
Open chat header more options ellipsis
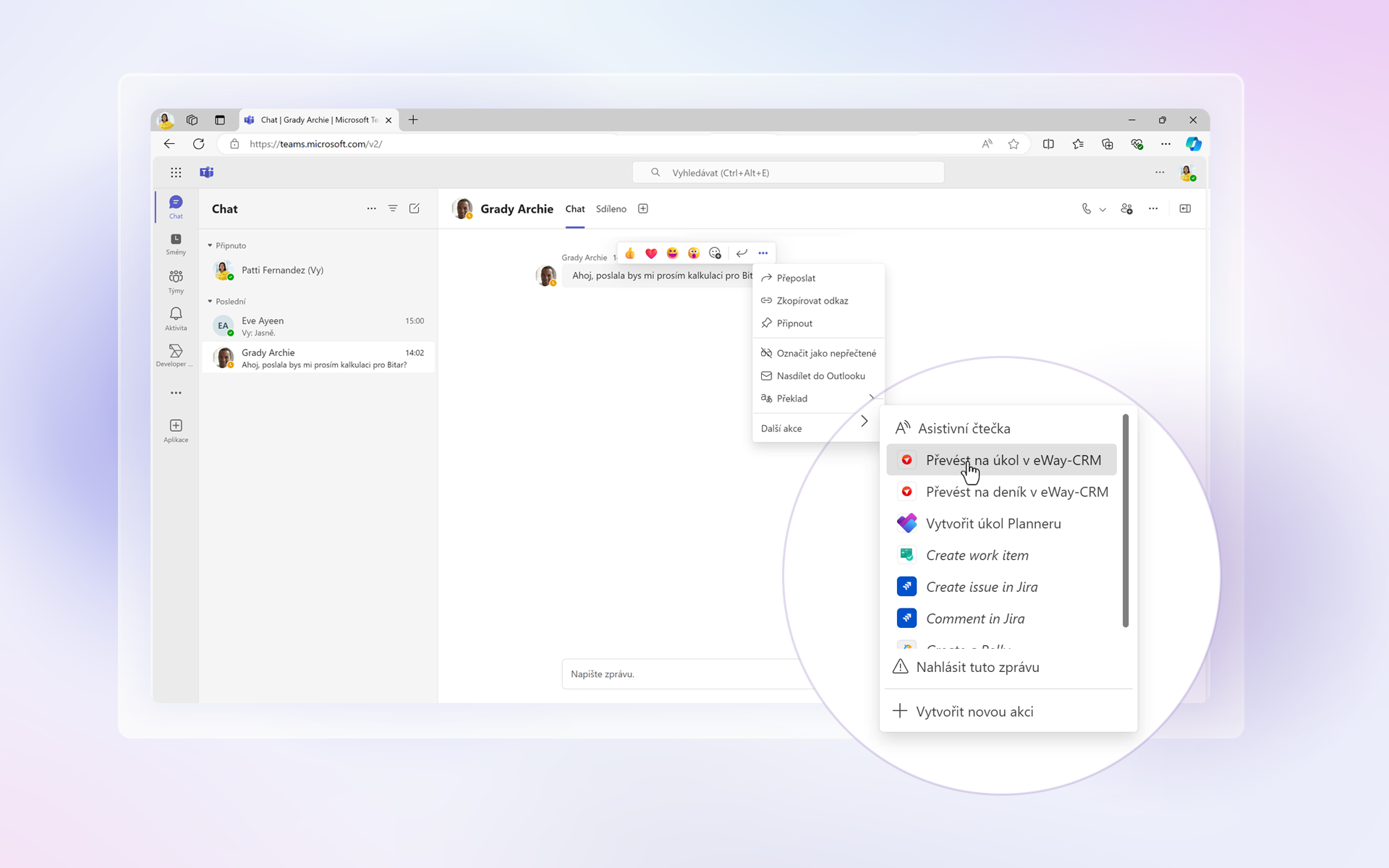point(1153,209)
